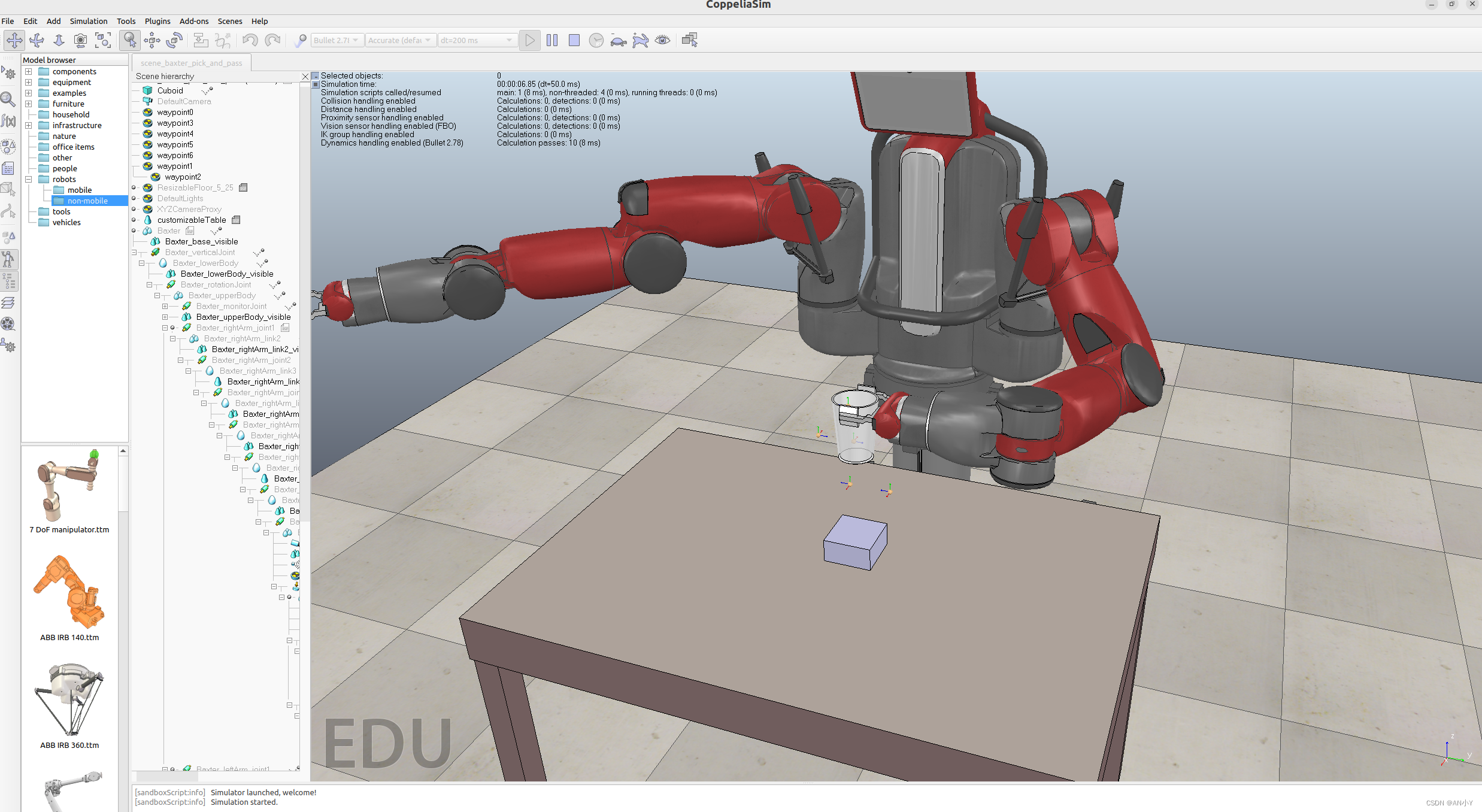Open the Add-ons menu
This screenshot has height=812, width=1482.
[x=193, y=21]
